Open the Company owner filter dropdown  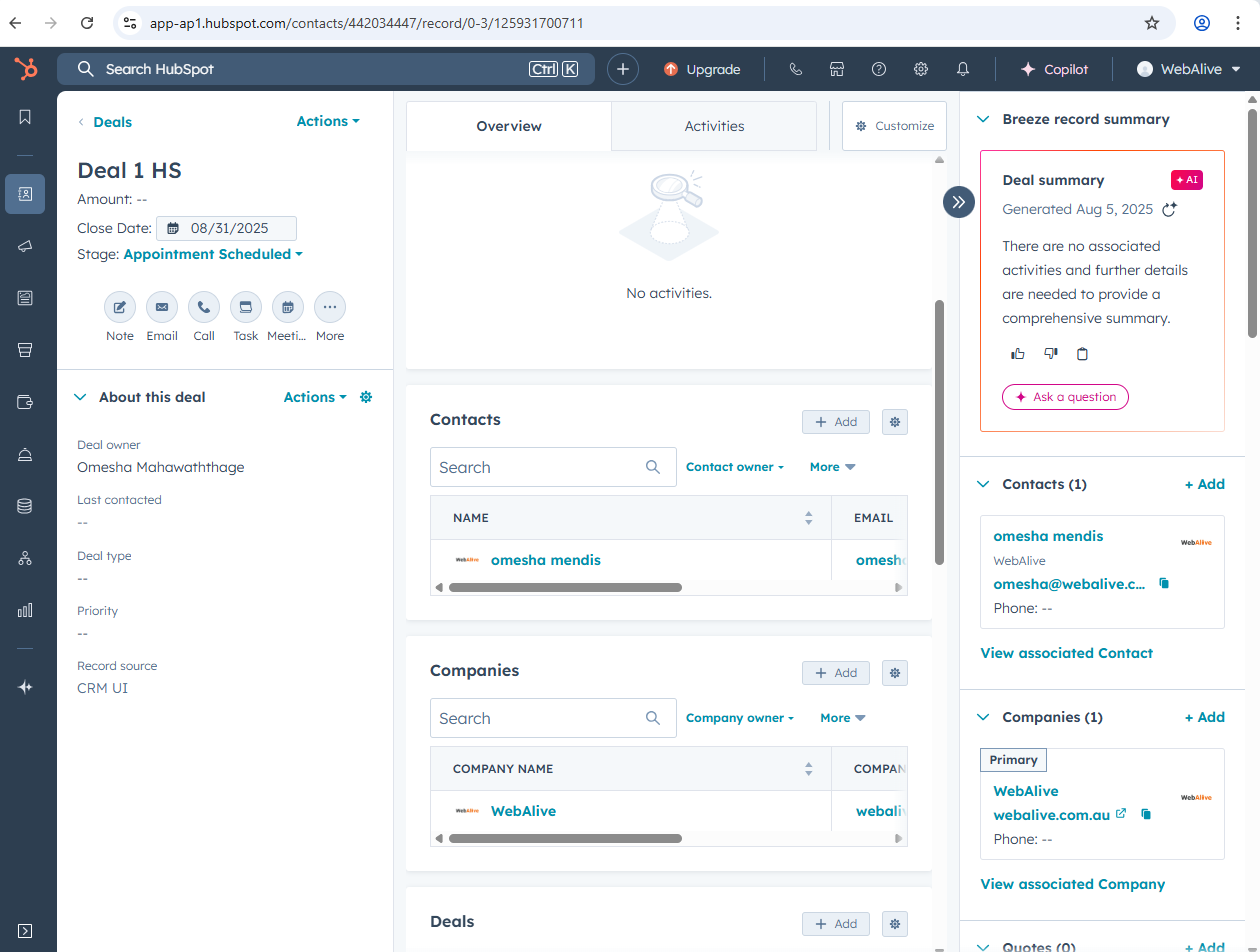coord(740,718)
